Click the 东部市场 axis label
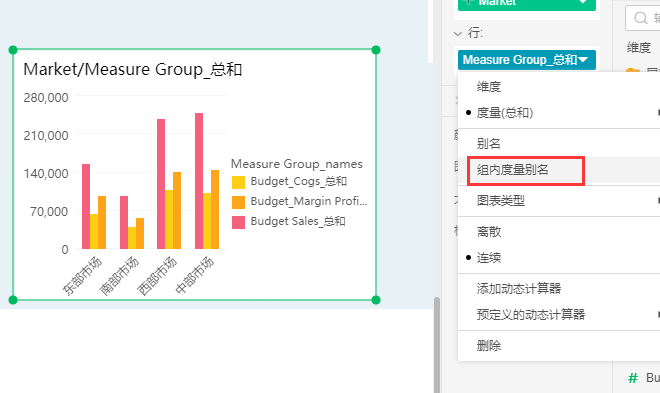Screen dimensions: 660x393 82,276
